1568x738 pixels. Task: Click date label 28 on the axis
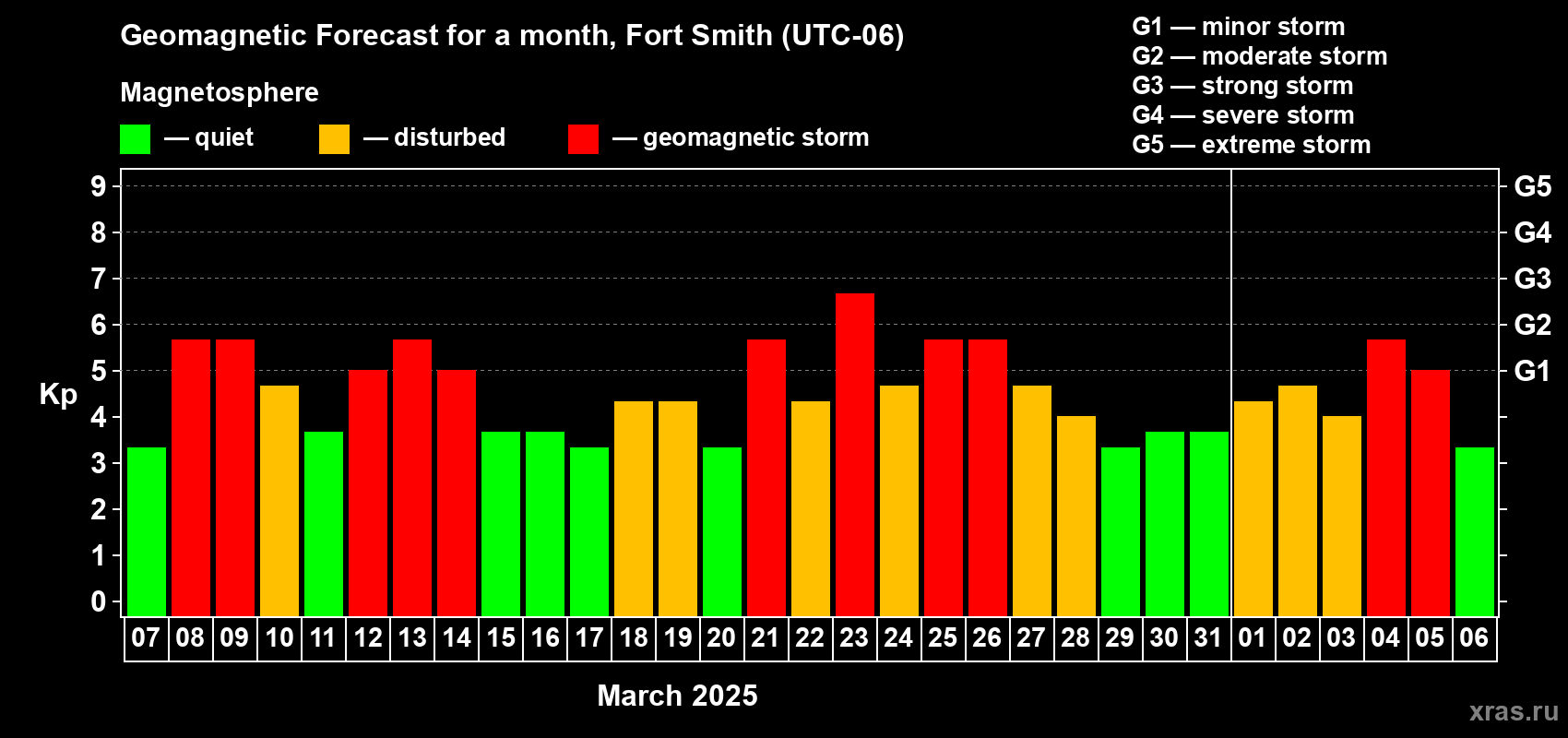click(1075, 637)
